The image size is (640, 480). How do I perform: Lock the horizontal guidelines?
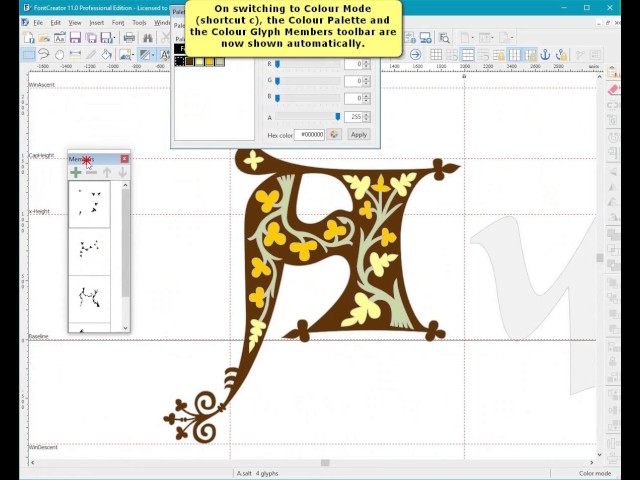(499, 54)
